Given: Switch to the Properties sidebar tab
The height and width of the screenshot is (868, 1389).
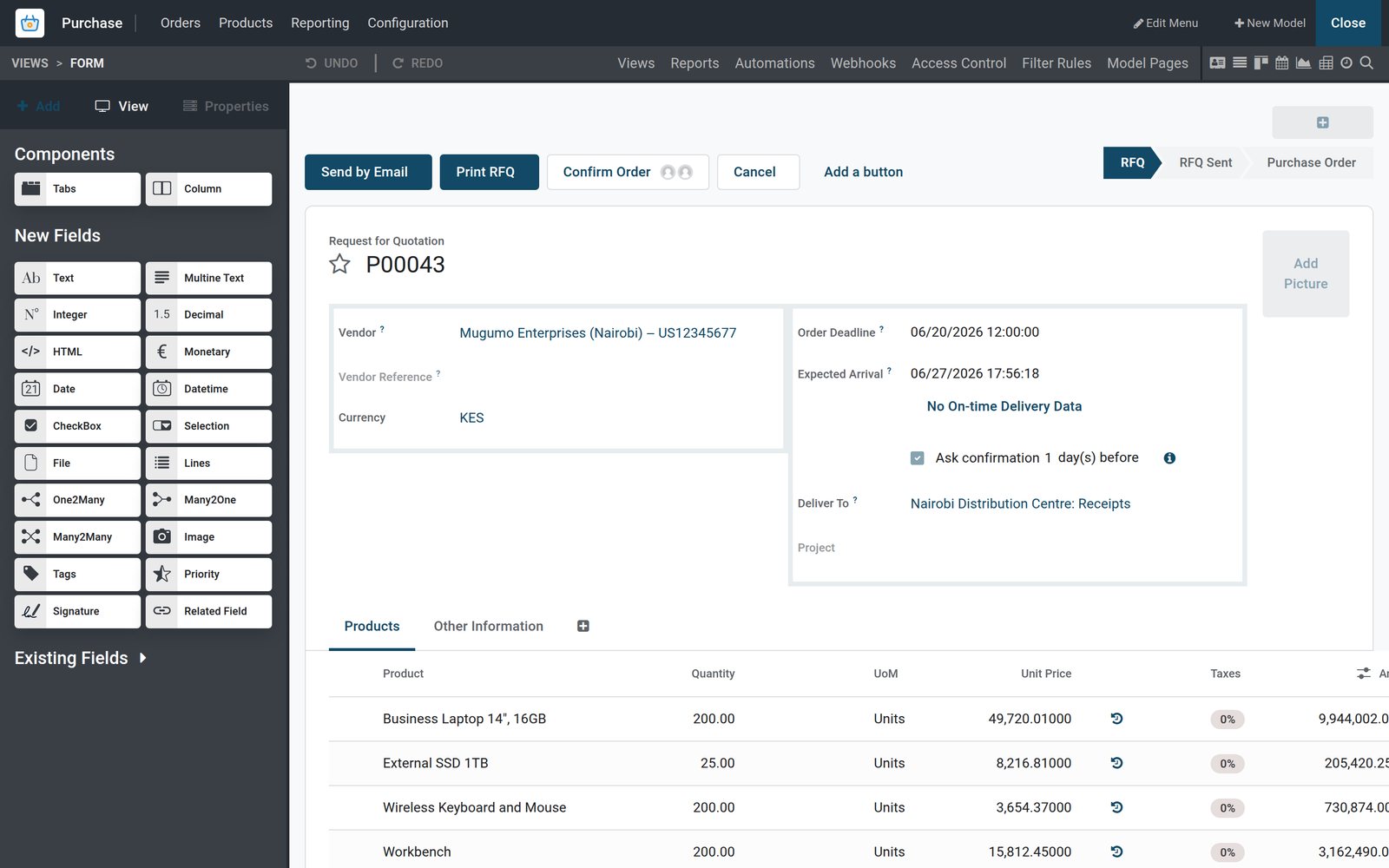Looking at the screenshot, I should tap(226, 106).
